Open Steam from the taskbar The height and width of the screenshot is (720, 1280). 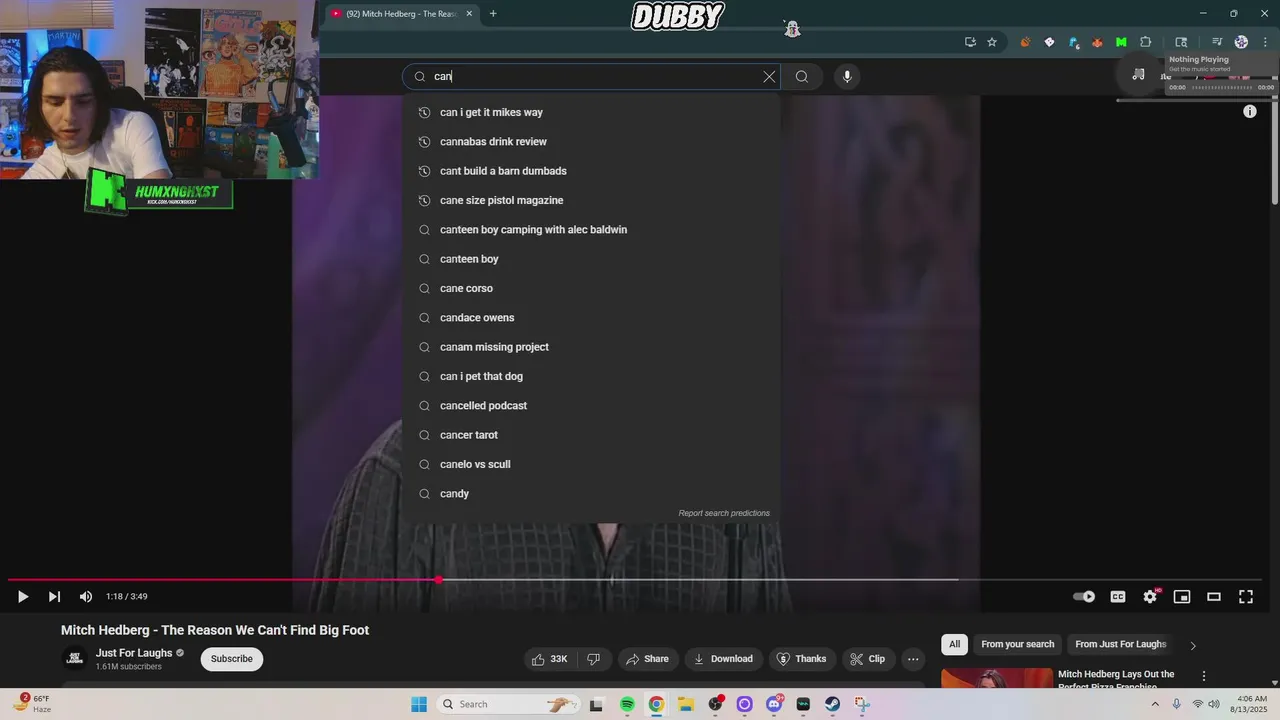coord(832,704)
